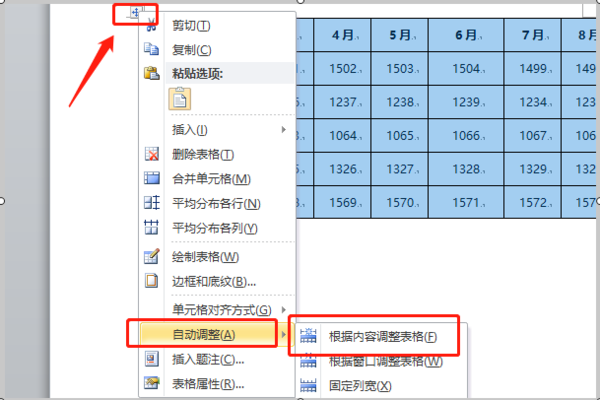Viewport: 600px width, 400px height.
Task: Choose the keep-text paste option button
Action: click(180, 99)
